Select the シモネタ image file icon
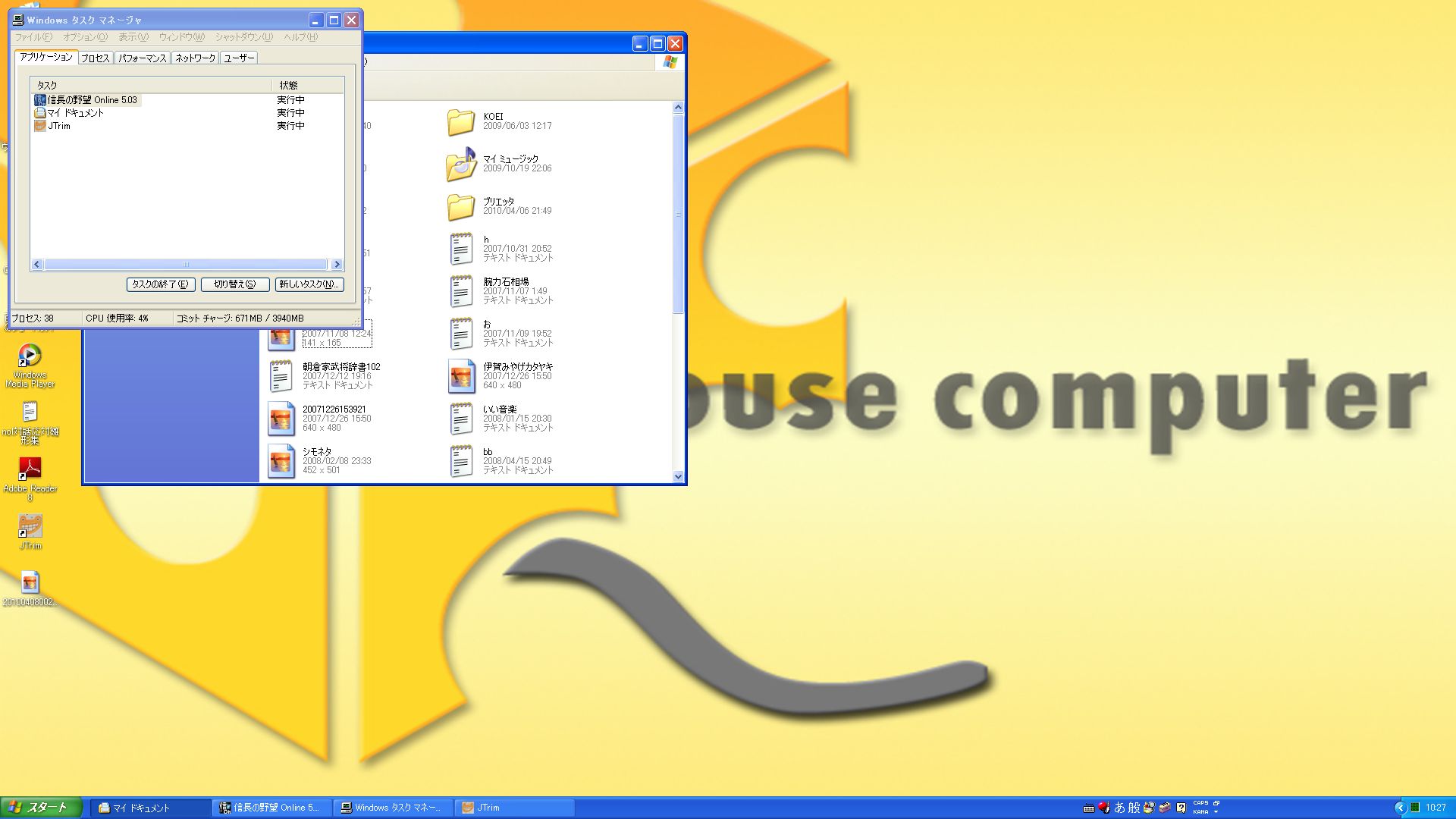Viewport: 1456px width, 819px height. pyautogui.click(x=281, y=461)
